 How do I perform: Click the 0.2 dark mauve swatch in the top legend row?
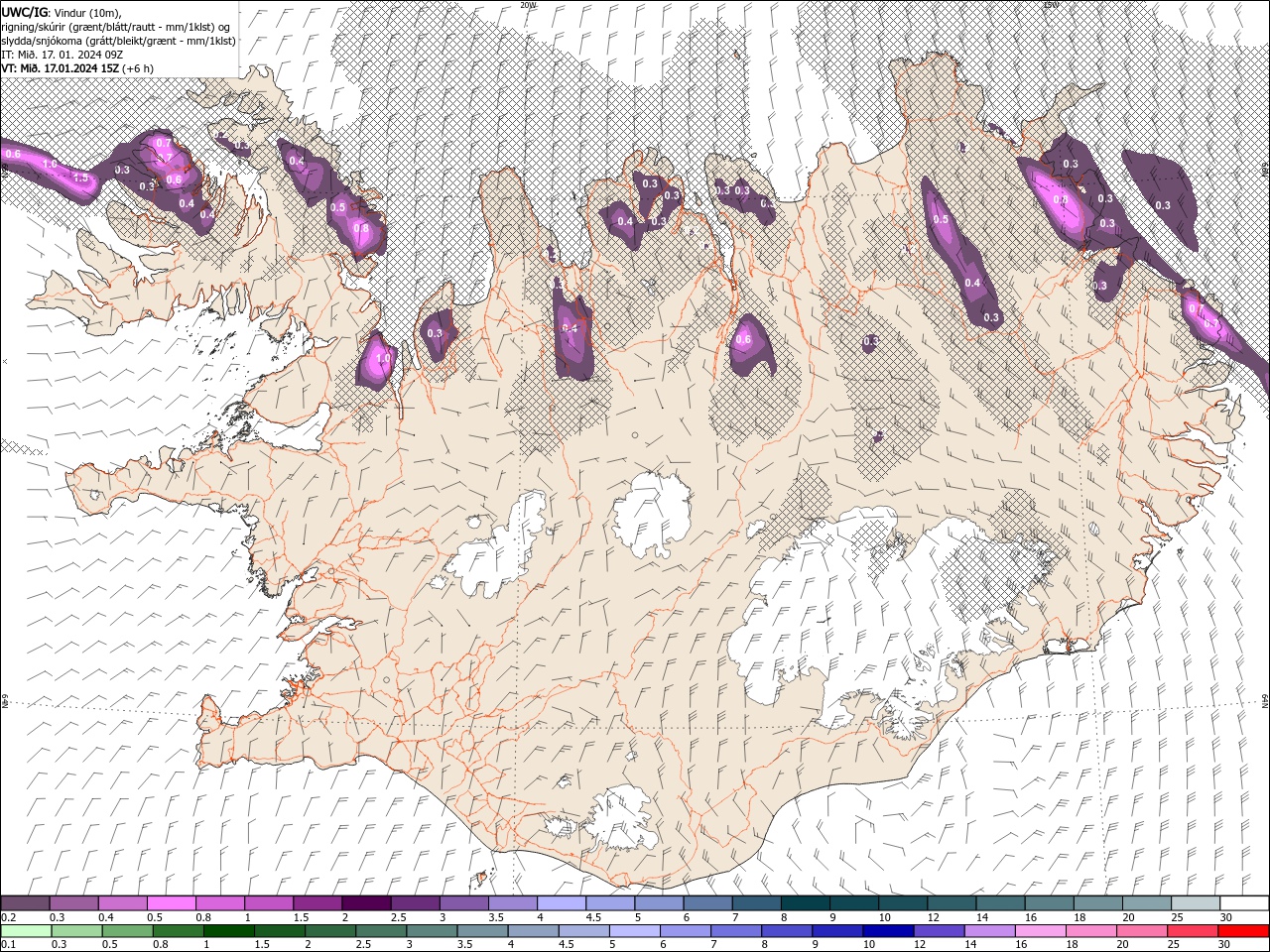click(x=25, y=903)
